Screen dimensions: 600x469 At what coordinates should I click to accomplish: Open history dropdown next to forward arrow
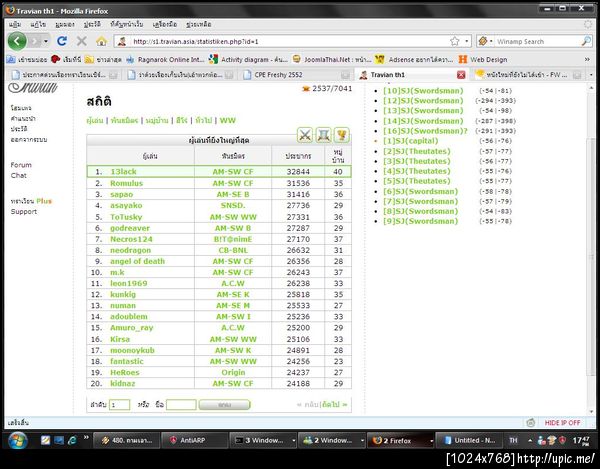coord(46,41)
